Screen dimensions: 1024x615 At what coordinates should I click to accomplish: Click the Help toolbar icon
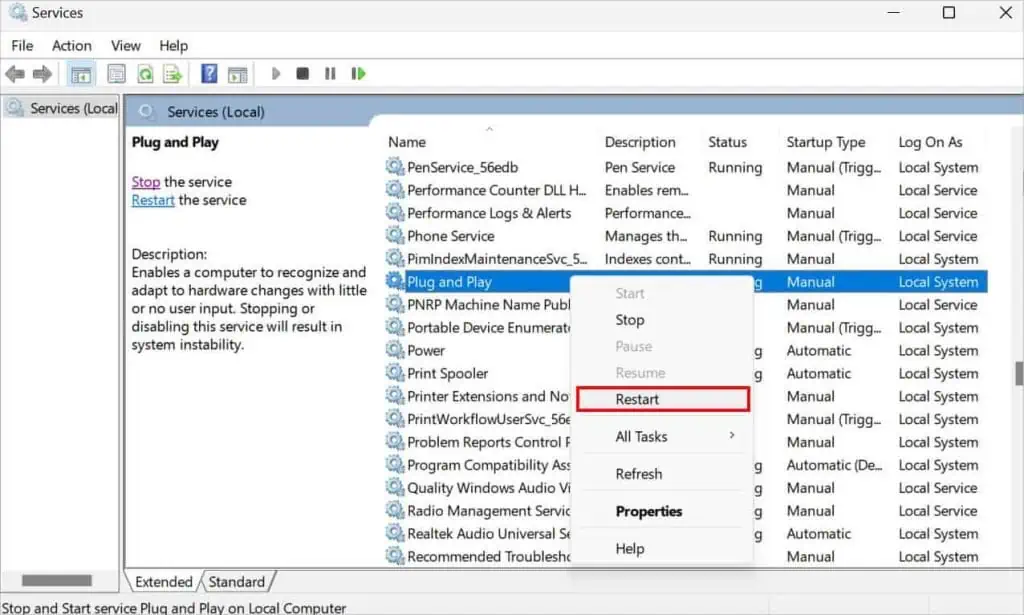point(207,73)
